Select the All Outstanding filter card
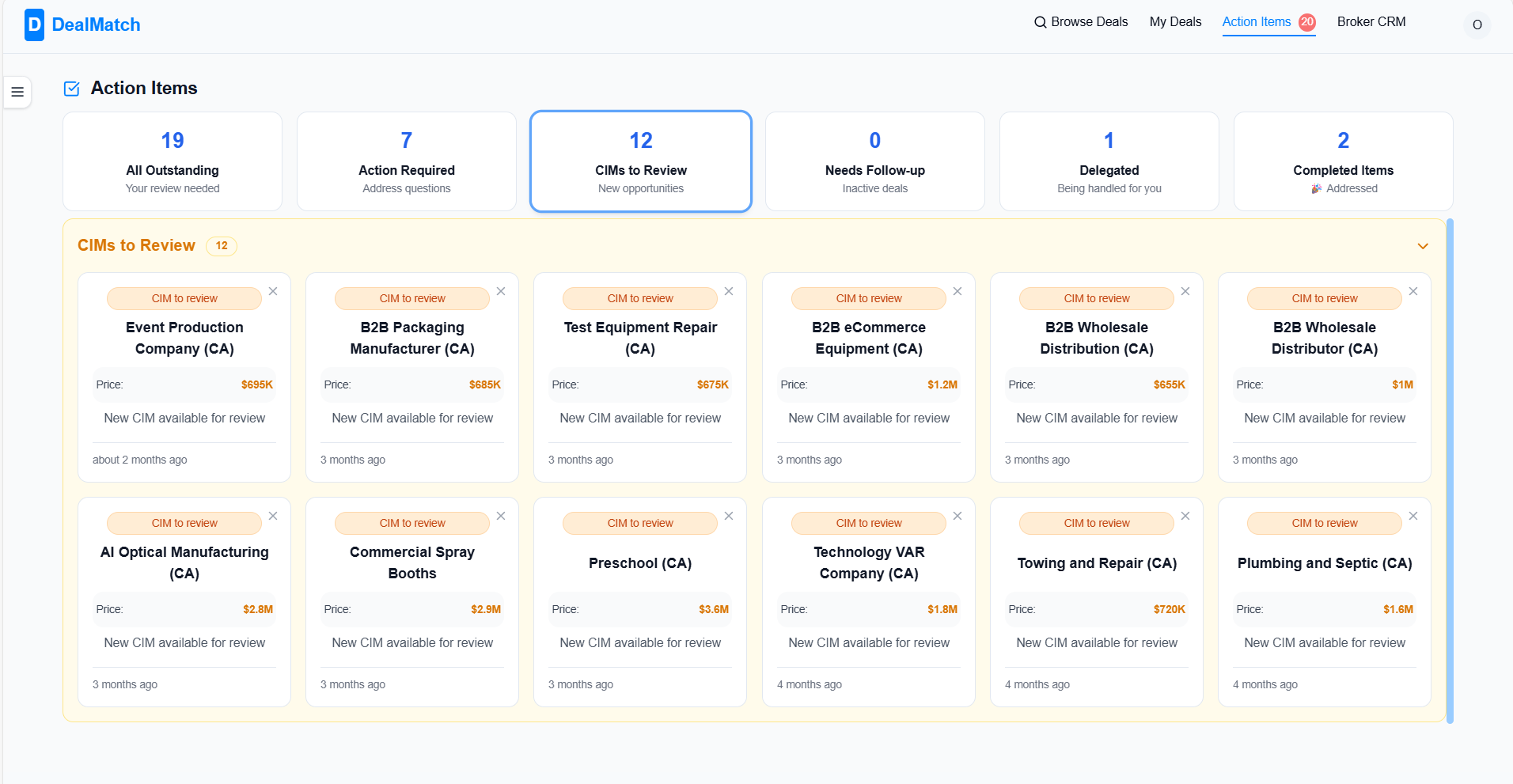The height and width of the screenshot is (784, 1513). click(173, 161)
